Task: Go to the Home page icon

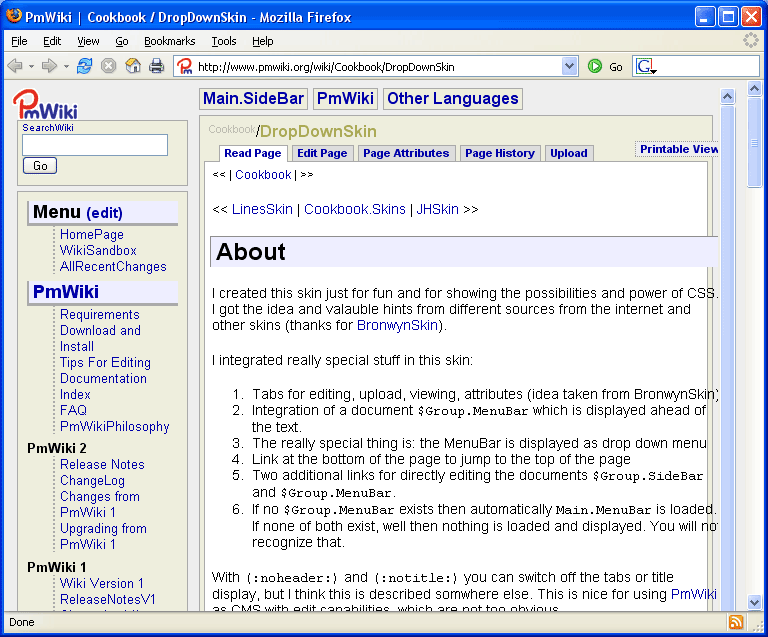Action: 133,66
